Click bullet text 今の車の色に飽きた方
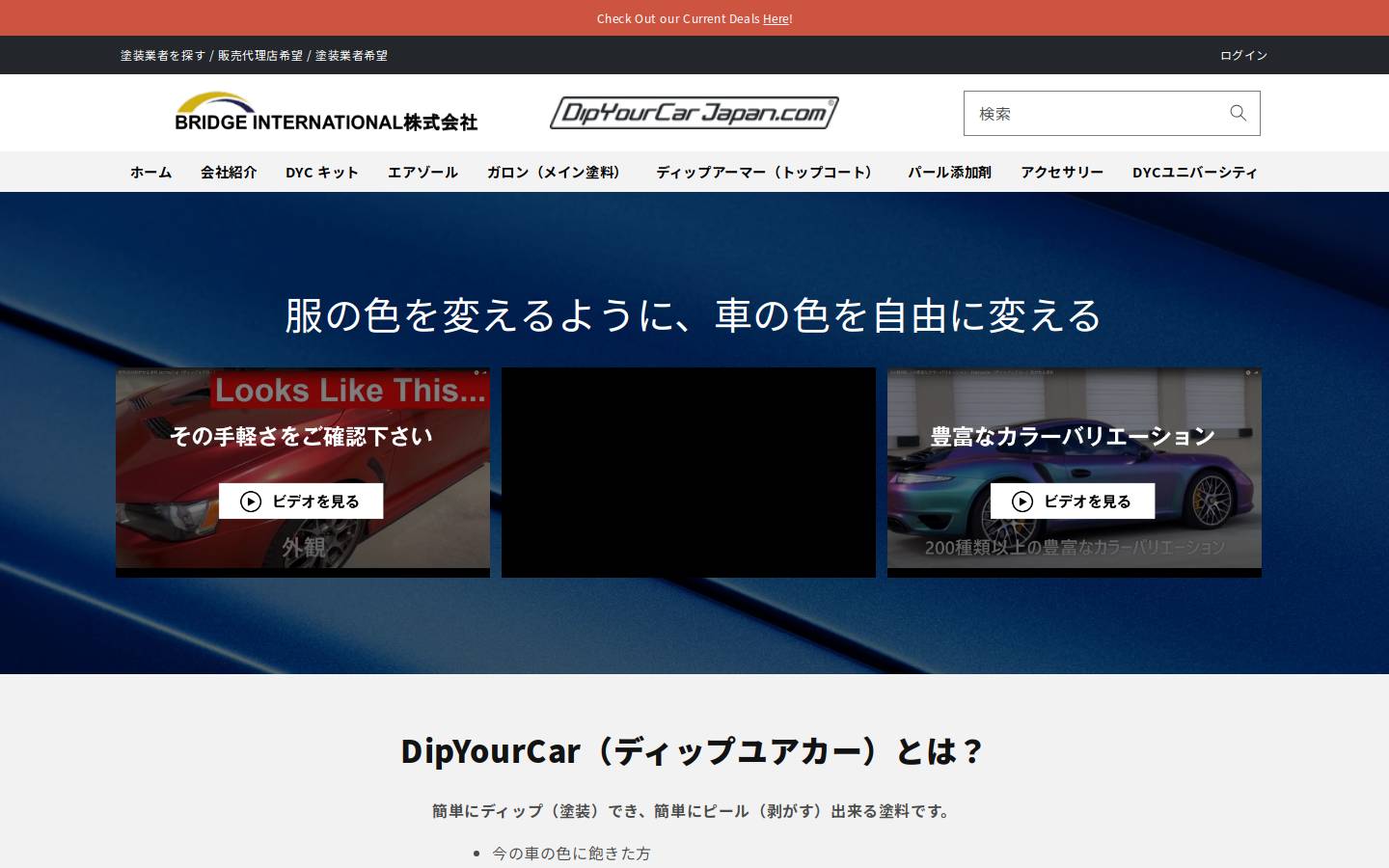The image size is (1389, 868). [571, 854]
